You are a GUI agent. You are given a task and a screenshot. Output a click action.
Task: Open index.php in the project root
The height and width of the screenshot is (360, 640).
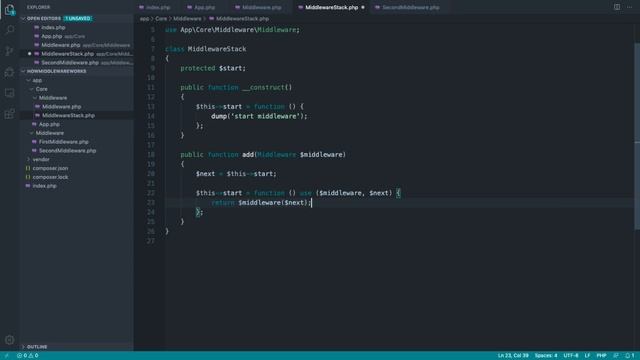coord(44,186)
